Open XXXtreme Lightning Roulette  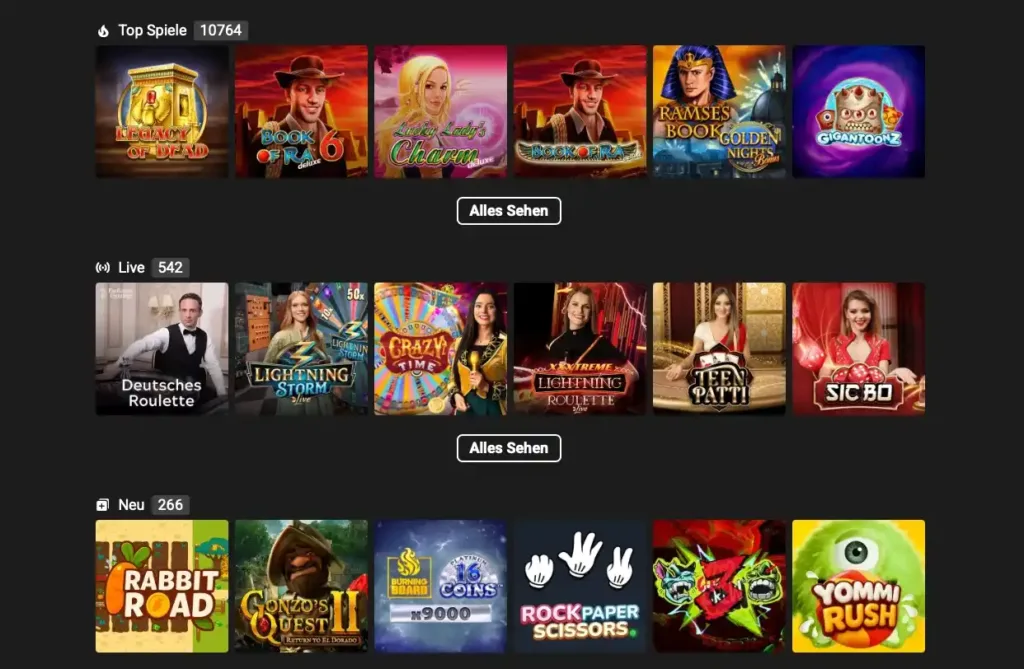tap(580, 349)
